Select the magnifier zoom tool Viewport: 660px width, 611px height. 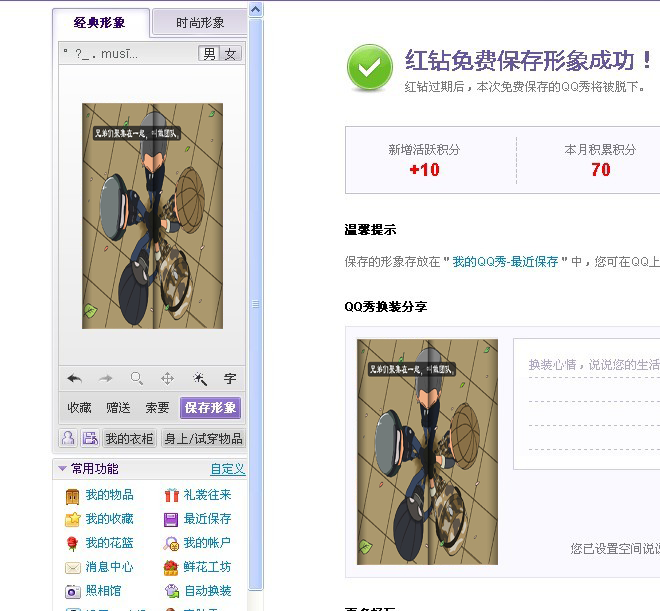click(x=136, y=378)
